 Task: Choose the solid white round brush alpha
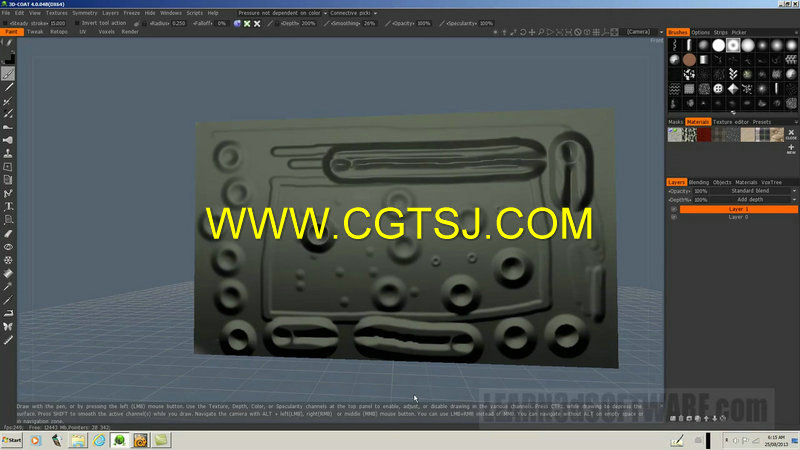point(718,45)
